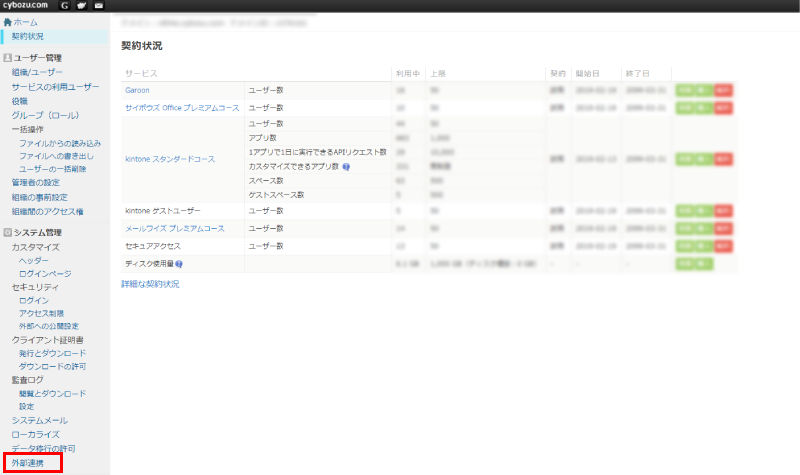Open ファイルからの読み込み

pyautogui.click(x=60, y=143)
